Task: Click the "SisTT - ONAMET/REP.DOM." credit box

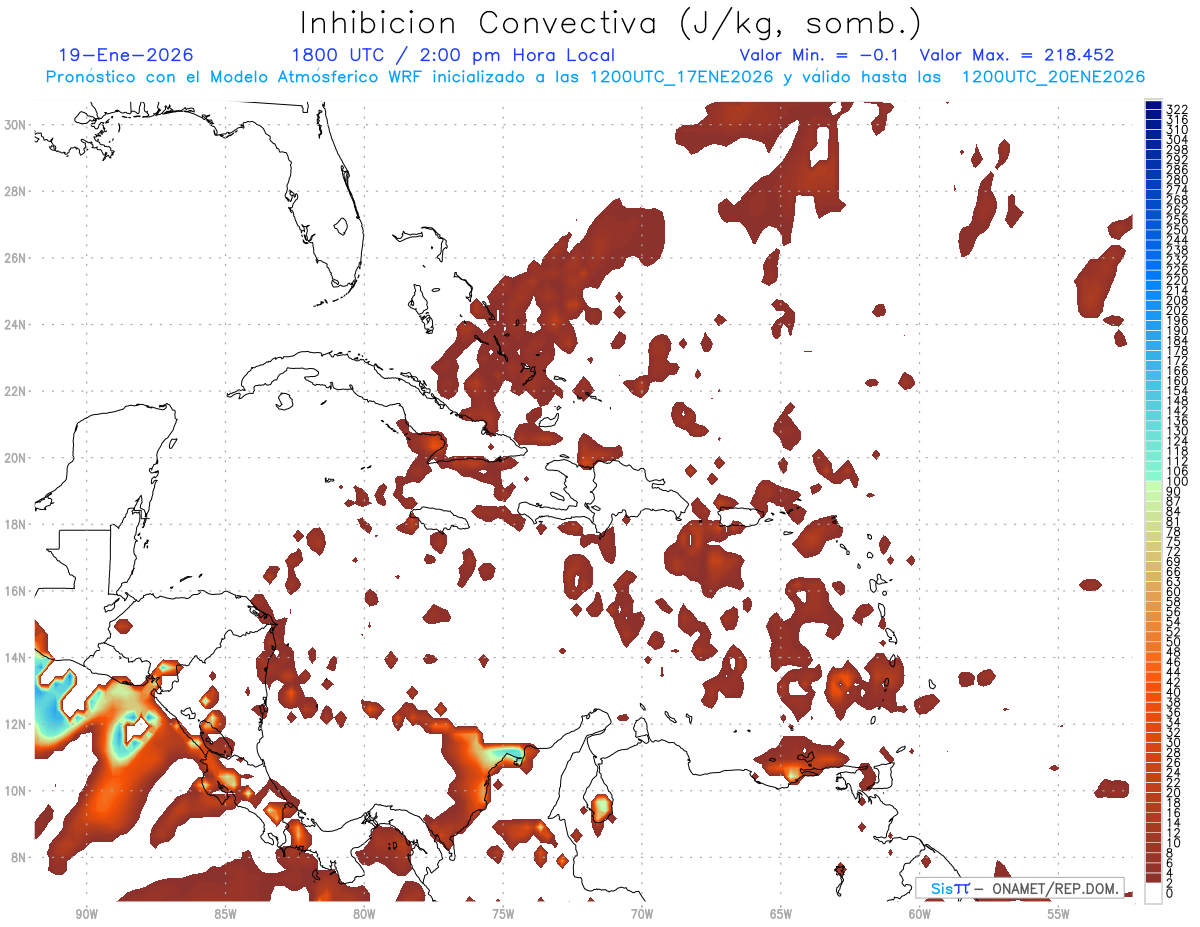Action: point(1019,888)
